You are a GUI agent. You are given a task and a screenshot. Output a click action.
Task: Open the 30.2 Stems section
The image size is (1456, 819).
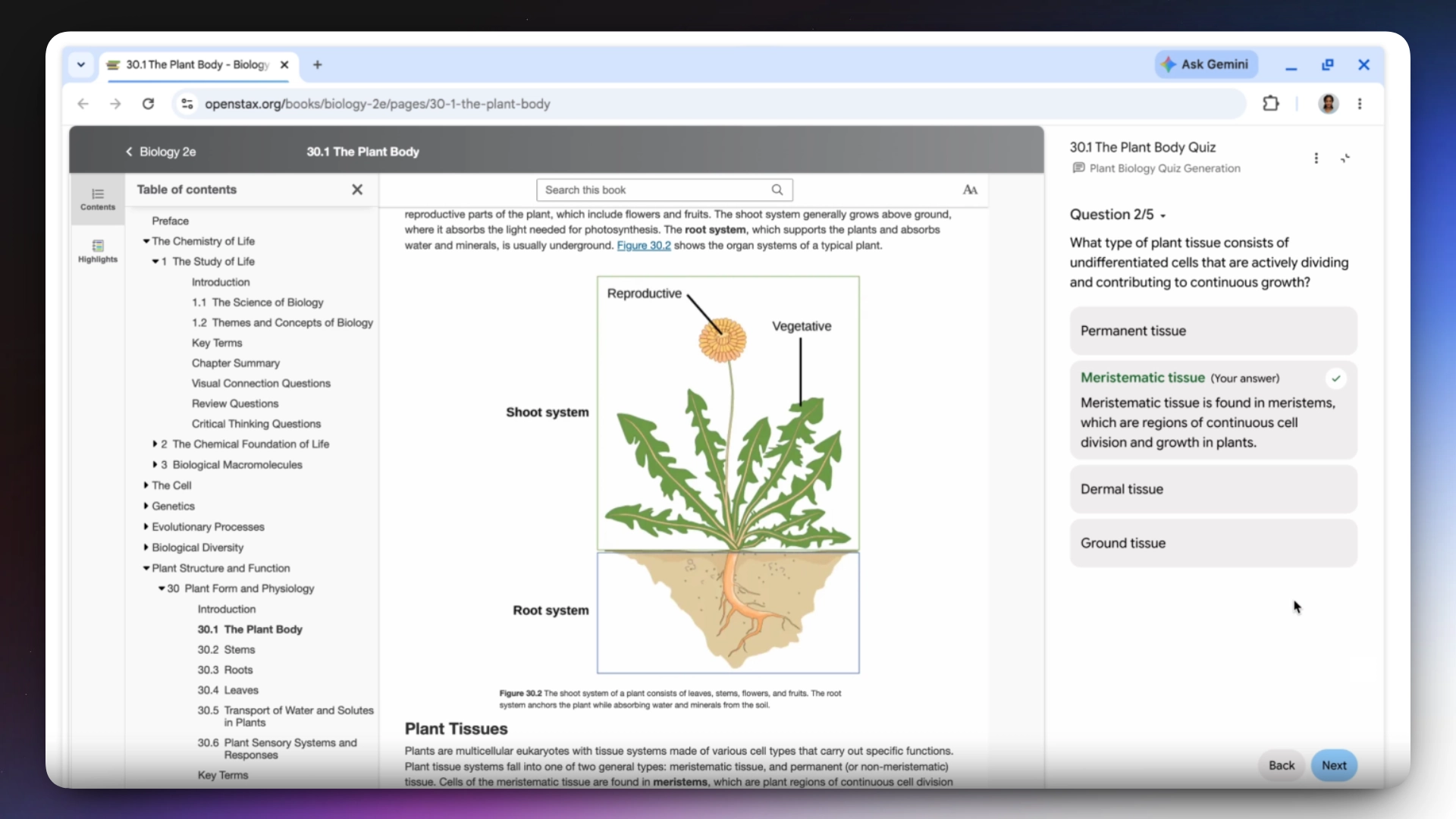pos(226,650)
